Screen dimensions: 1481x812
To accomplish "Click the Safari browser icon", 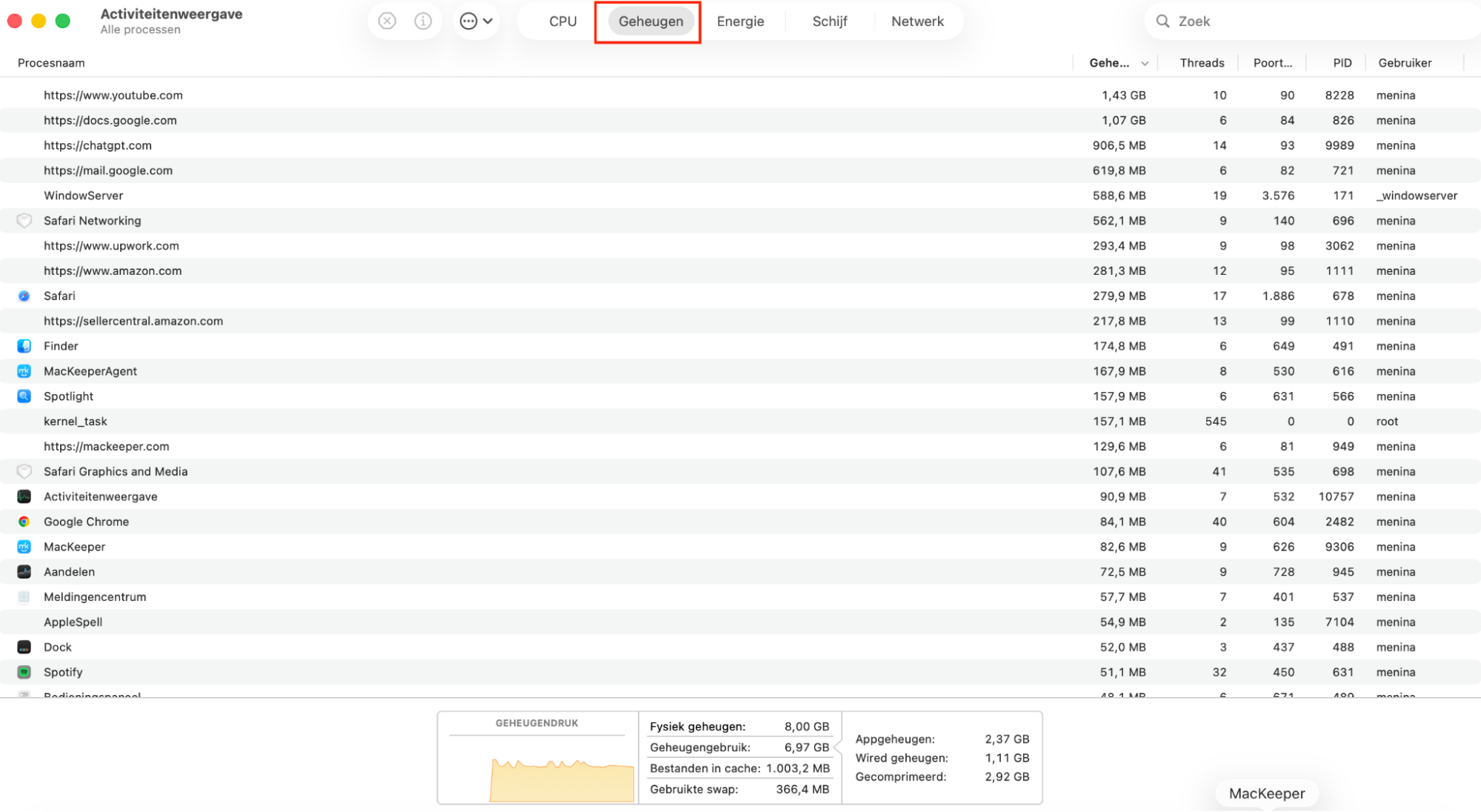I will coord(23,296).
